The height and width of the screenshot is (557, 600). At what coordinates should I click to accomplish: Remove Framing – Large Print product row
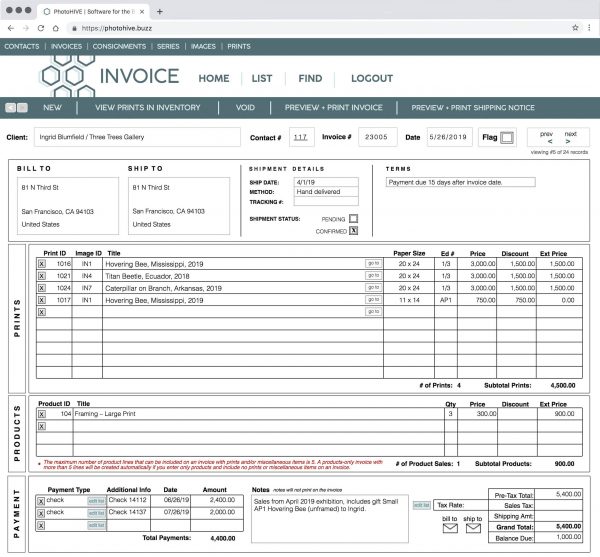coord(41,413)
